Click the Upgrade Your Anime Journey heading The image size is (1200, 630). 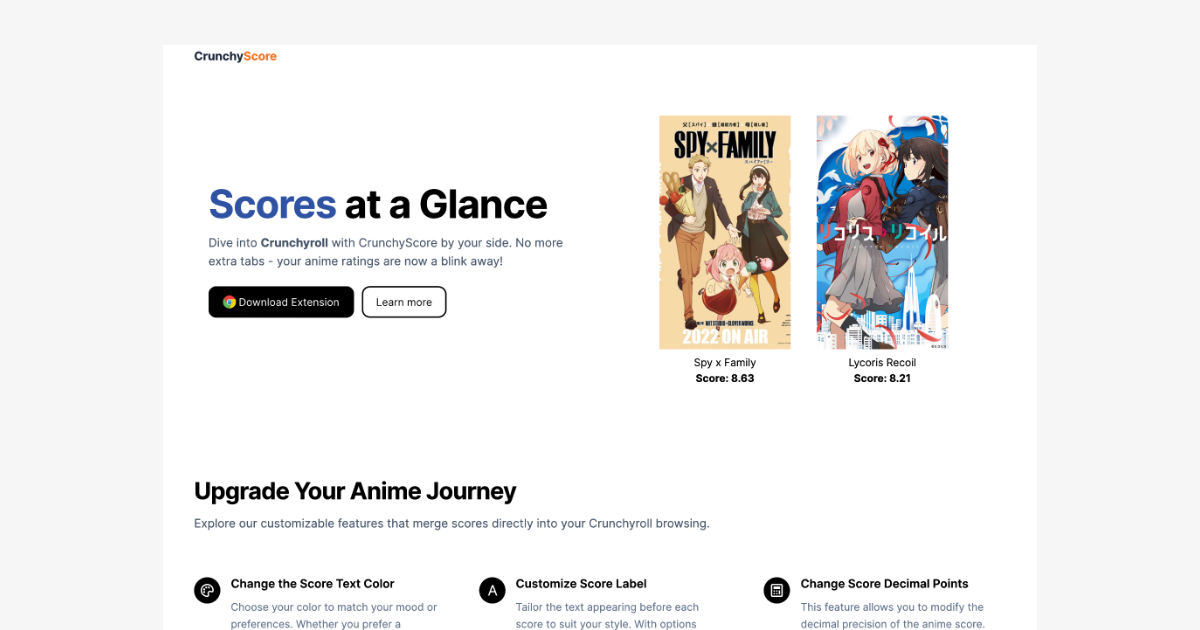(355, 491)
